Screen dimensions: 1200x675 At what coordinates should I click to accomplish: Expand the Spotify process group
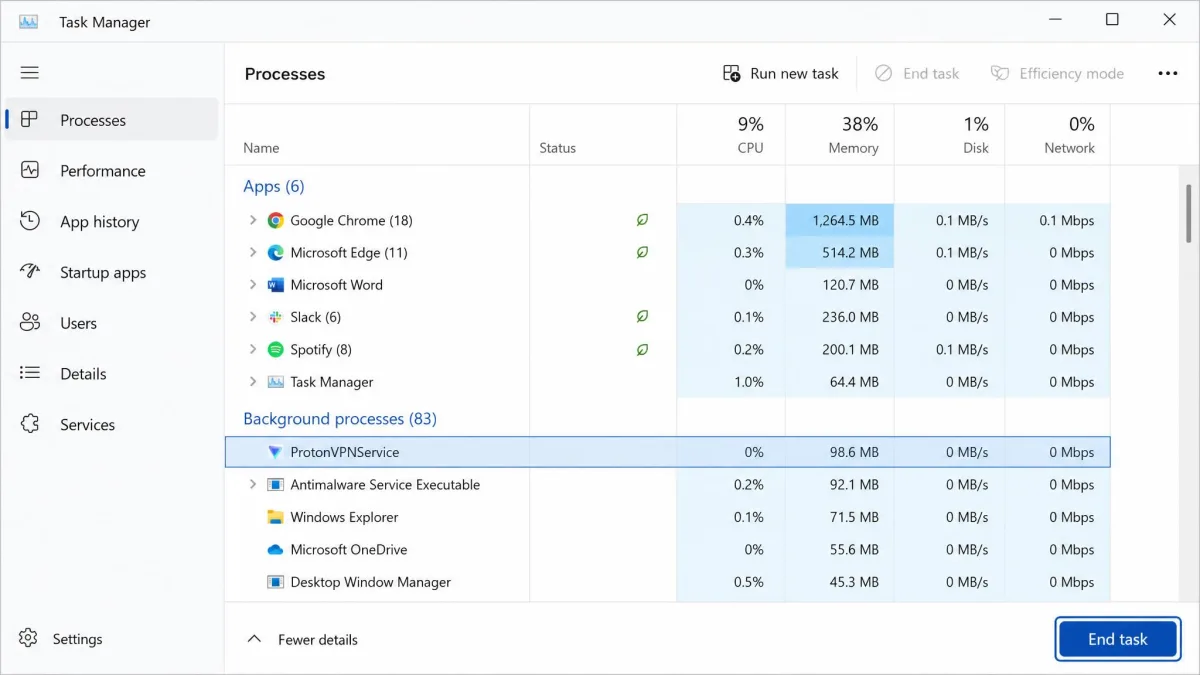[x=252, y=350]
